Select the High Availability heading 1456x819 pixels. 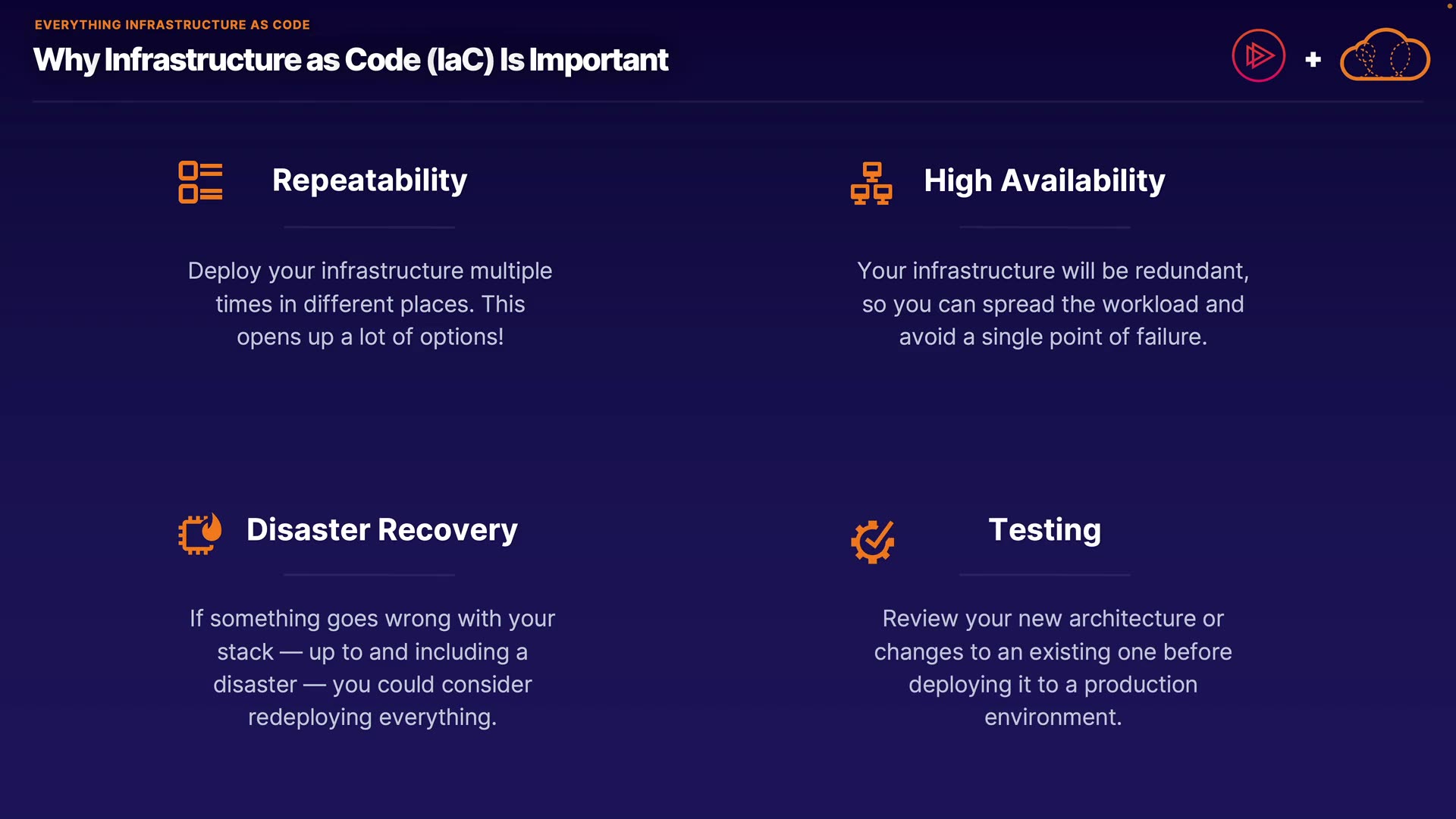click(x=1044, y=180)
